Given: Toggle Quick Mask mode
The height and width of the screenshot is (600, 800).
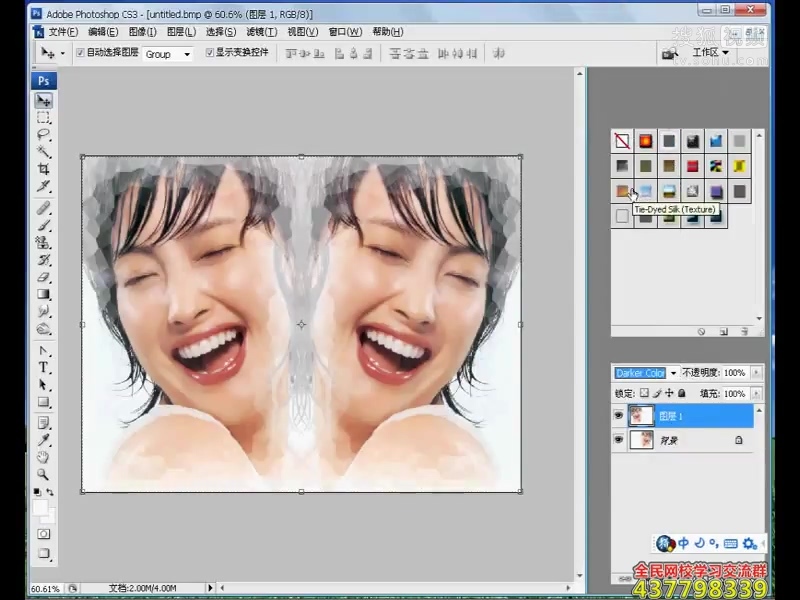Looking at the screenshot, I should tap(44, 534).
